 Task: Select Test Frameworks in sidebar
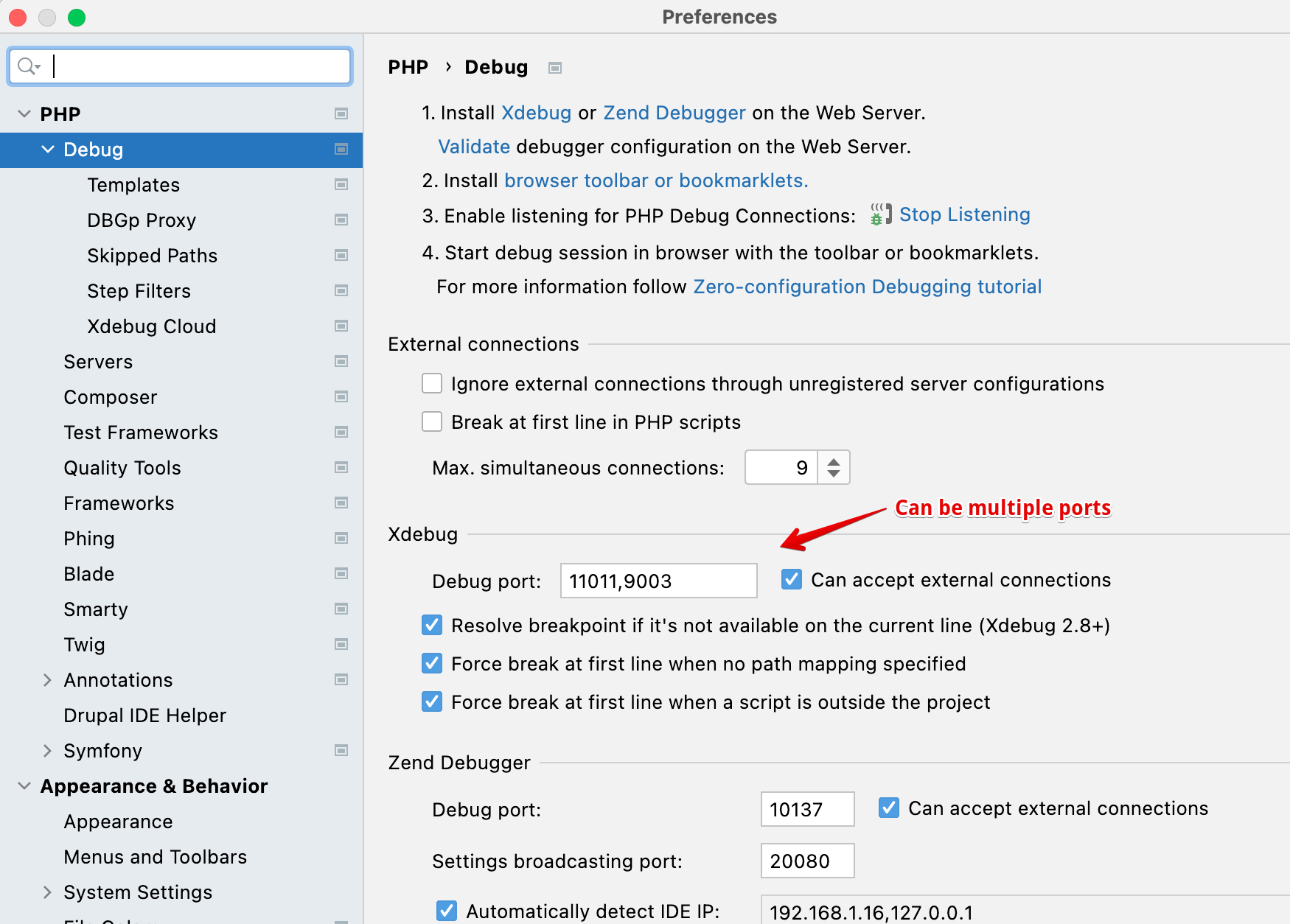(x=141, y=433)
